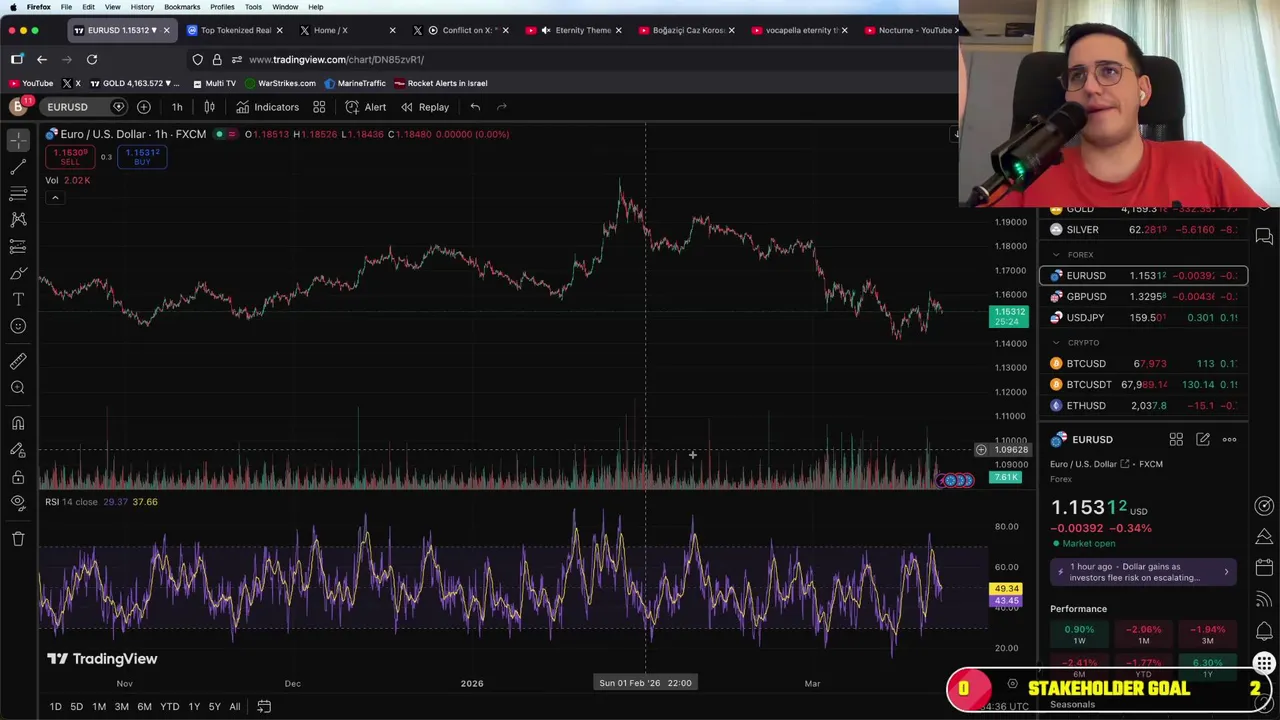Image resolution: width=1280 pixels, height=720 pixels.
Task: Open the sidebar notifications bell icon
Action: click(x=1264, y=631)
